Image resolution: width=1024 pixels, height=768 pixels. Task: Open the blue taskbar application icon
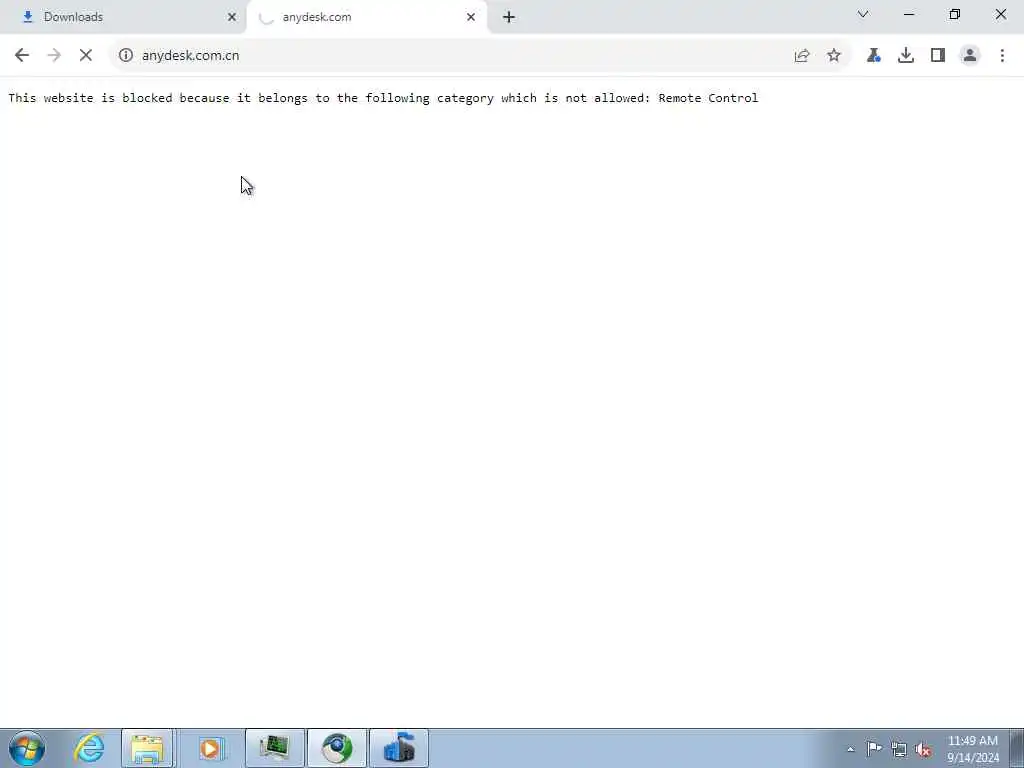coord(399,748)
